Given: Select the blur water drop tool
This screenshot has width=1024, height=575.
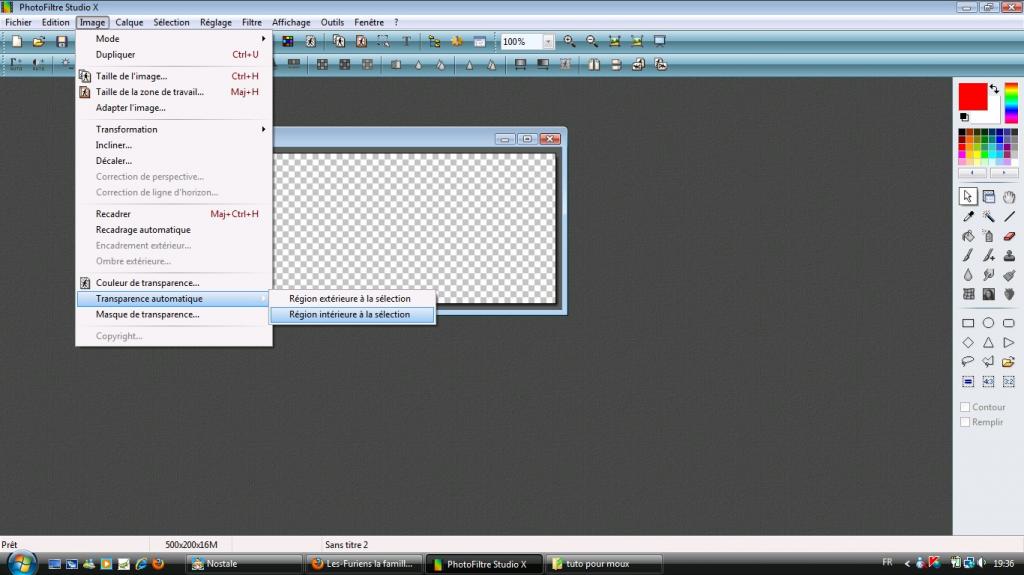Looking at the screenshot, I should pyautogui.click(x=968, y=275).
